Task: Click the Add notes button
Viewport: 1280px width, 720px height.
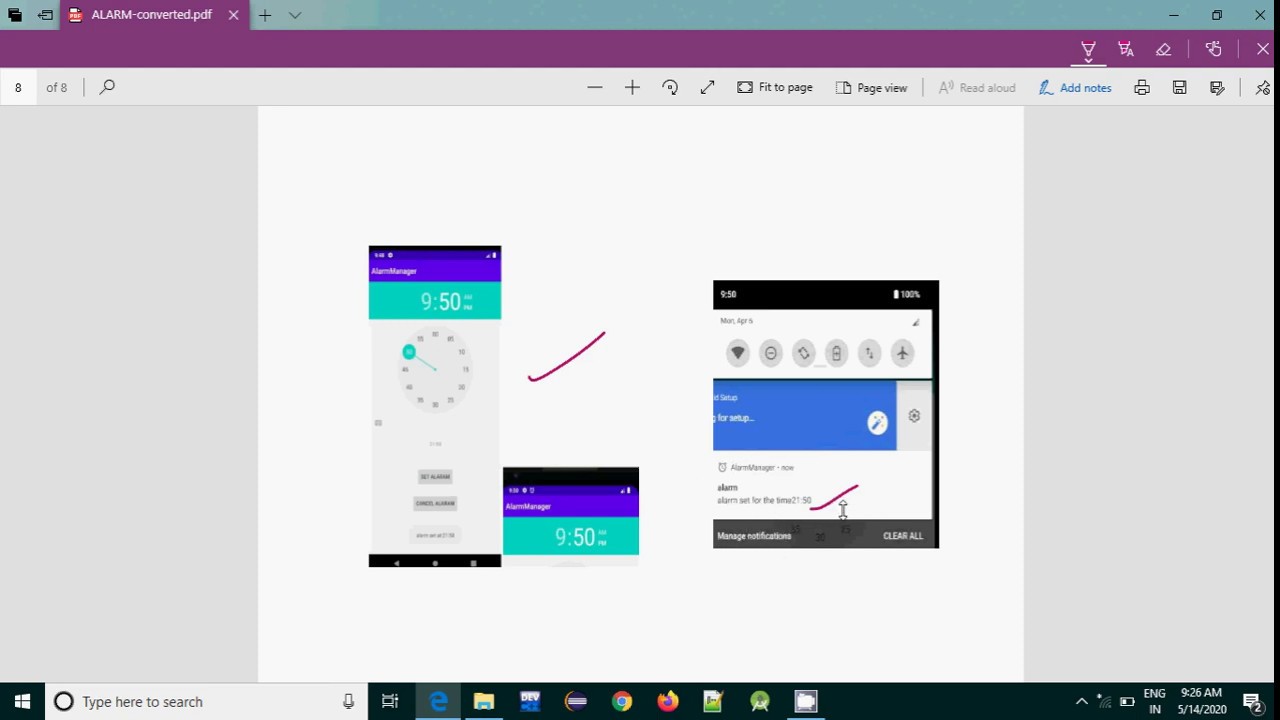Action: point(1075,88)
